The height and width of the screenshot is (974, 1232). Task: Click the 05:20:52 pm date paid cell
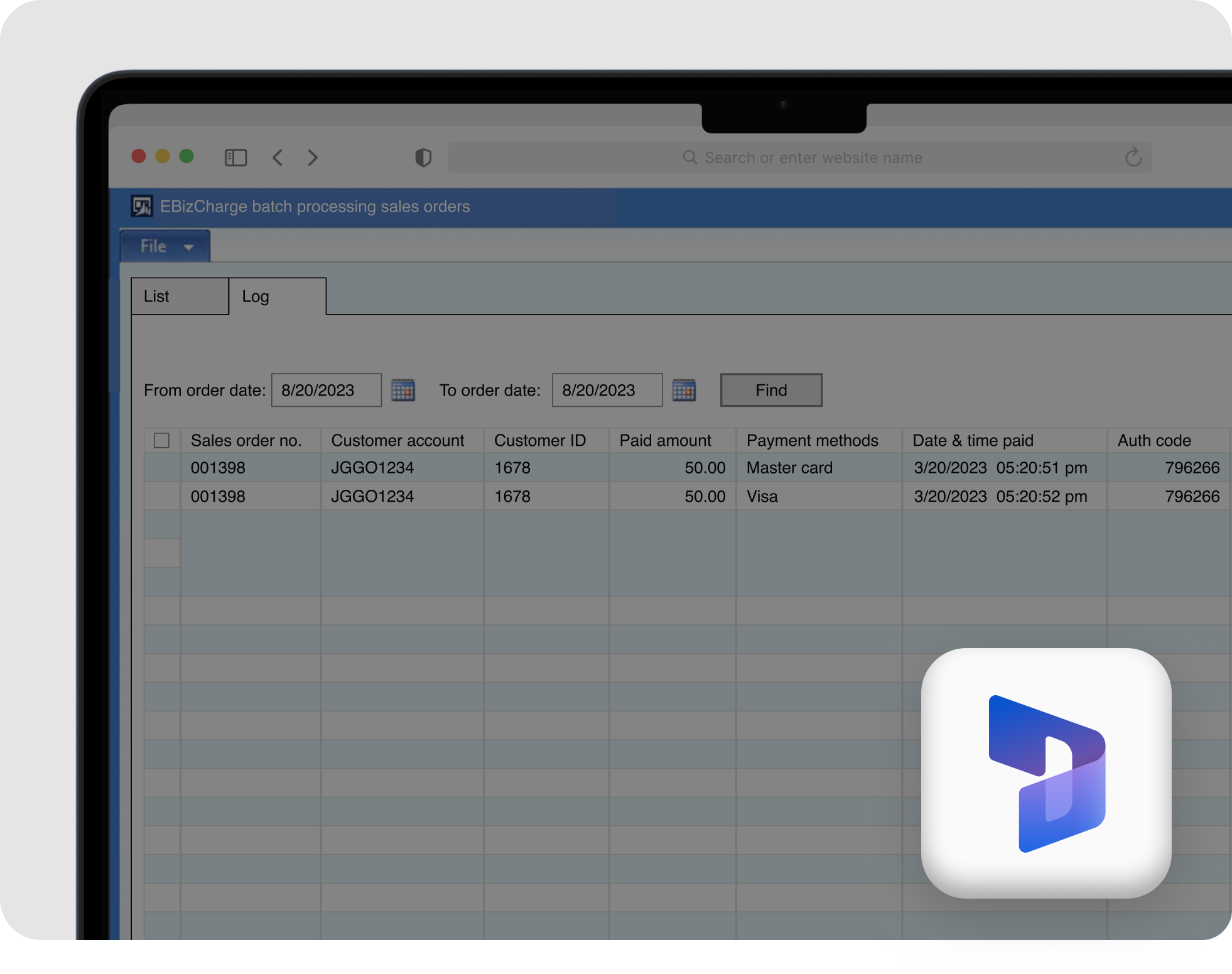pos(1005,496)
